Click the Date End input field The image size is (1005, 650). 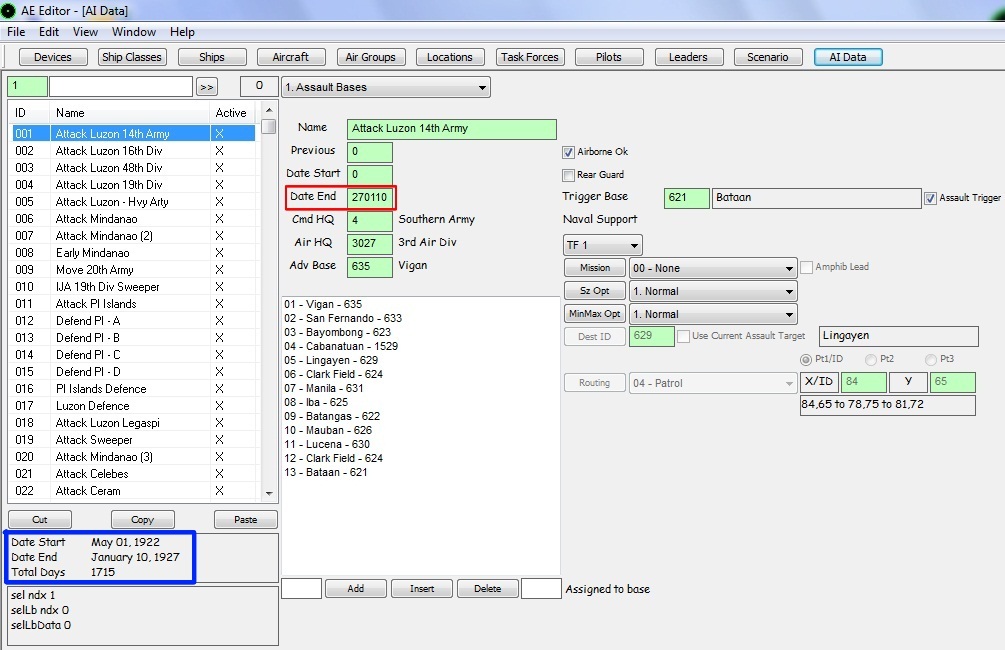point(370,197)
